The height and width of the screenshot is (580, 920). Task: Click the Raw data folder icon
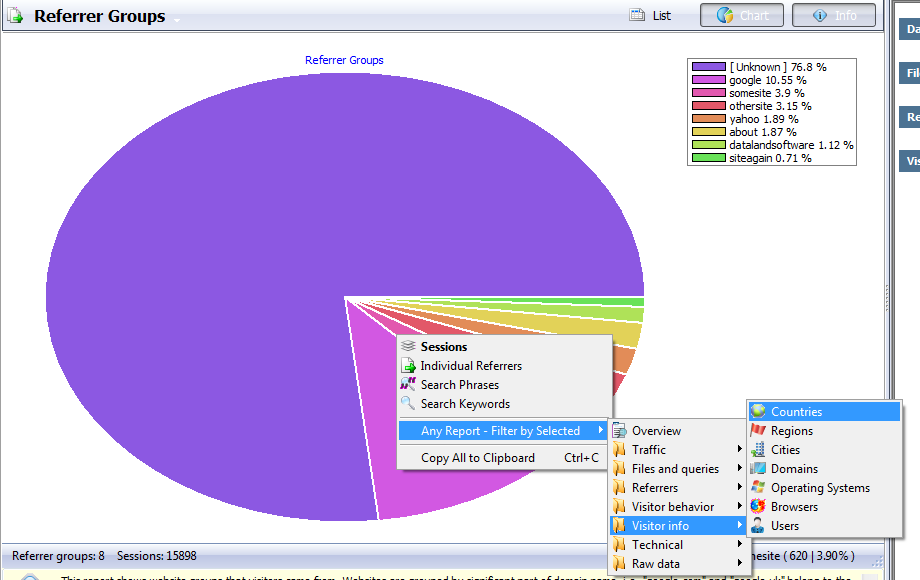619,564
